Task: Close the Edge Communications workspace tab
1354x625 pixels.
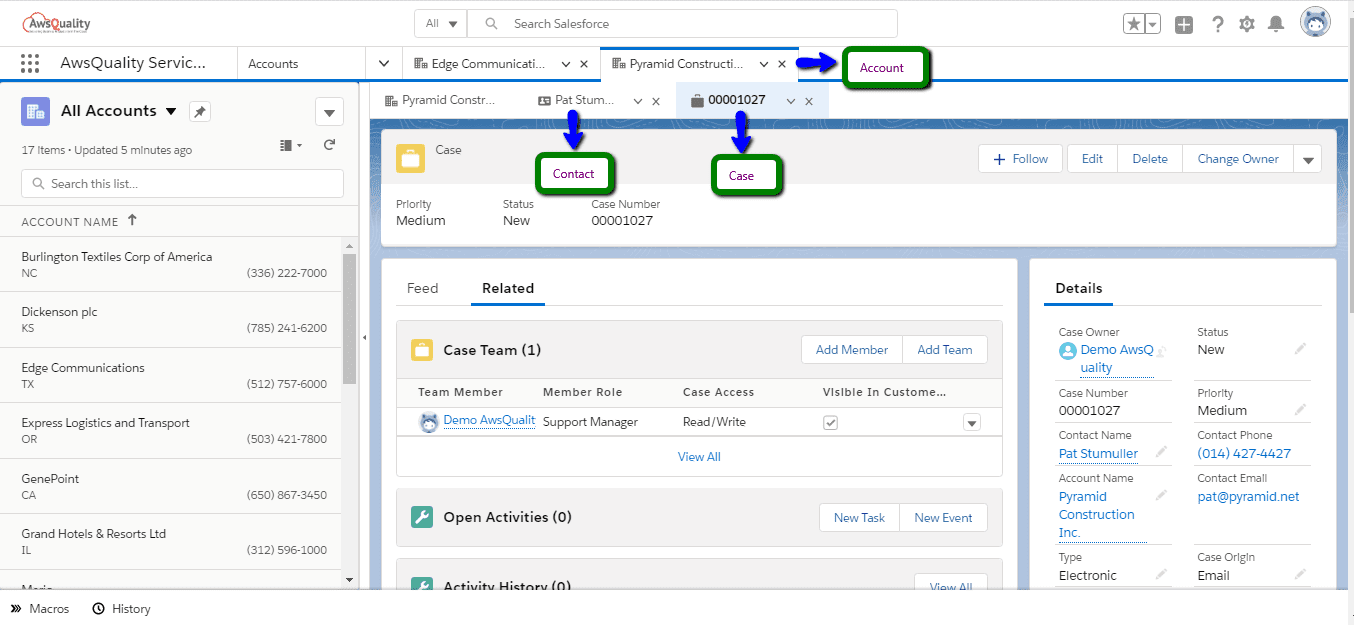Action: pyautogui.click(x=584, y=64)
